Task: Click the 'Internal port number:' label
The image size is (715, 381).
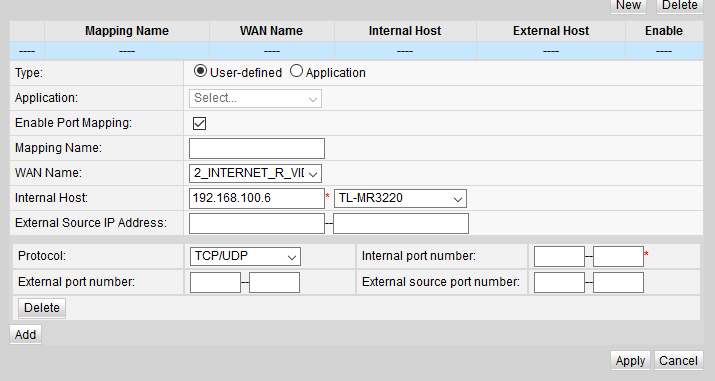Action: coord(419,256)
